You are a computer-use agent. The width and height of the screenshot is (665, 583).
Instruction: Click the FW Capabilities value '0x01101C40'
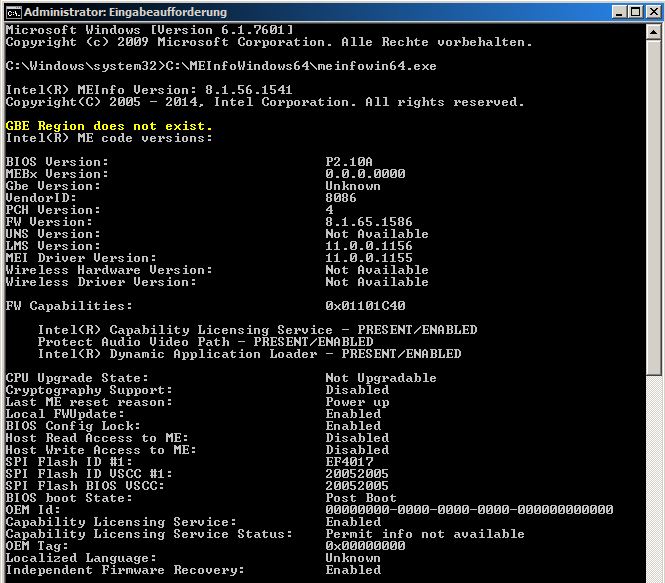365,306
